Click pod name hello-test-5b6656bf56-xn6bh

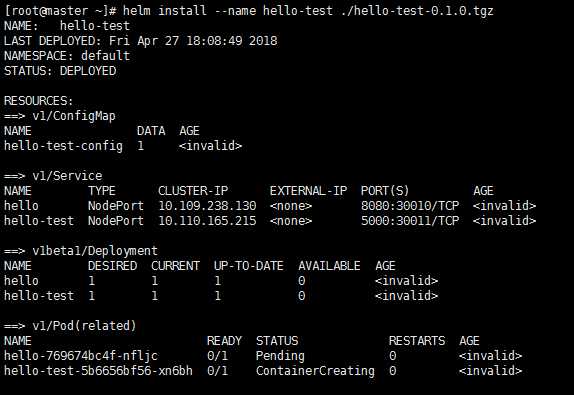coord(98,371)
